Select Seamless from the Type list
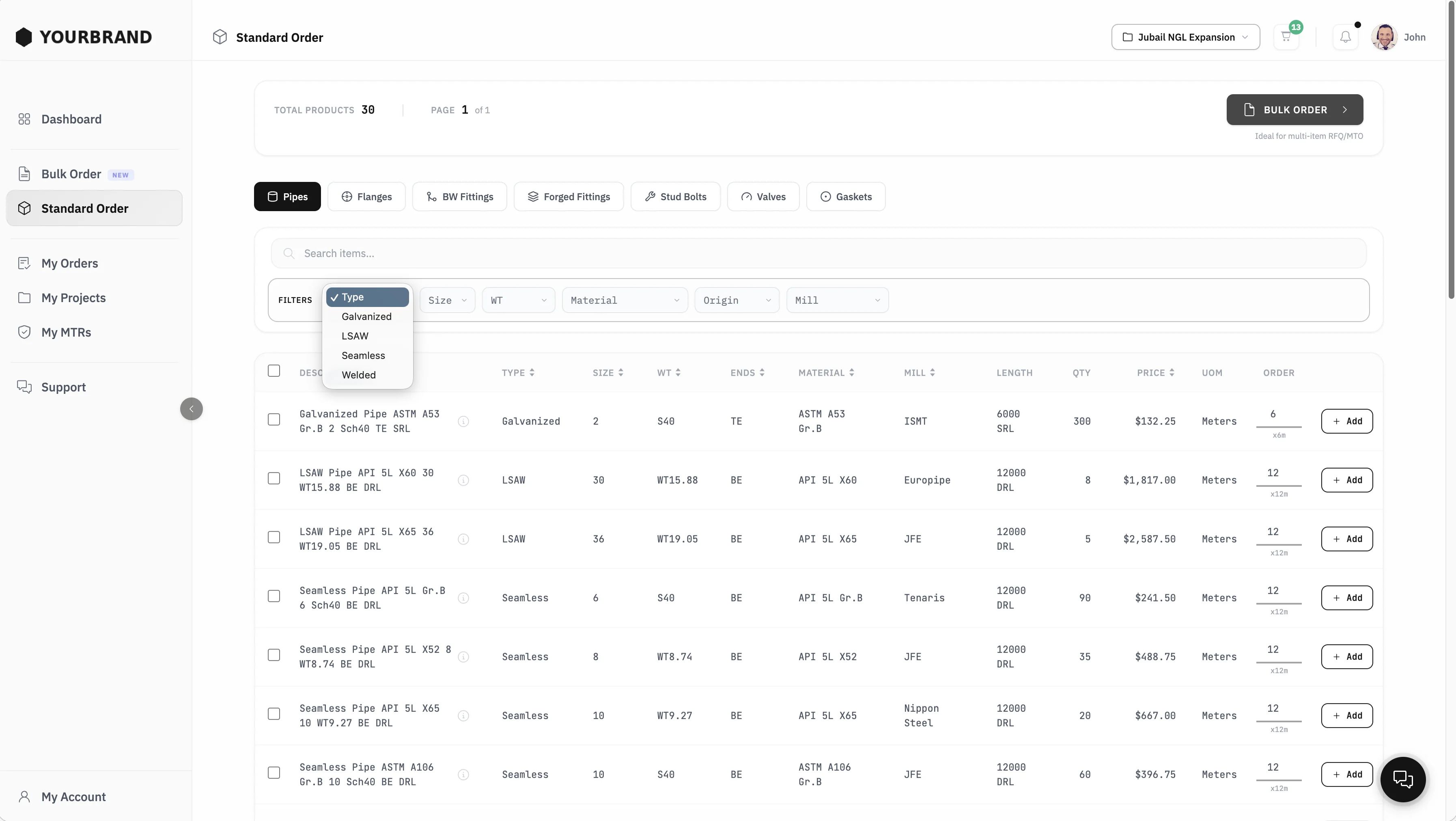Viewport: 1456px width, 821px height. coord(363,355)
